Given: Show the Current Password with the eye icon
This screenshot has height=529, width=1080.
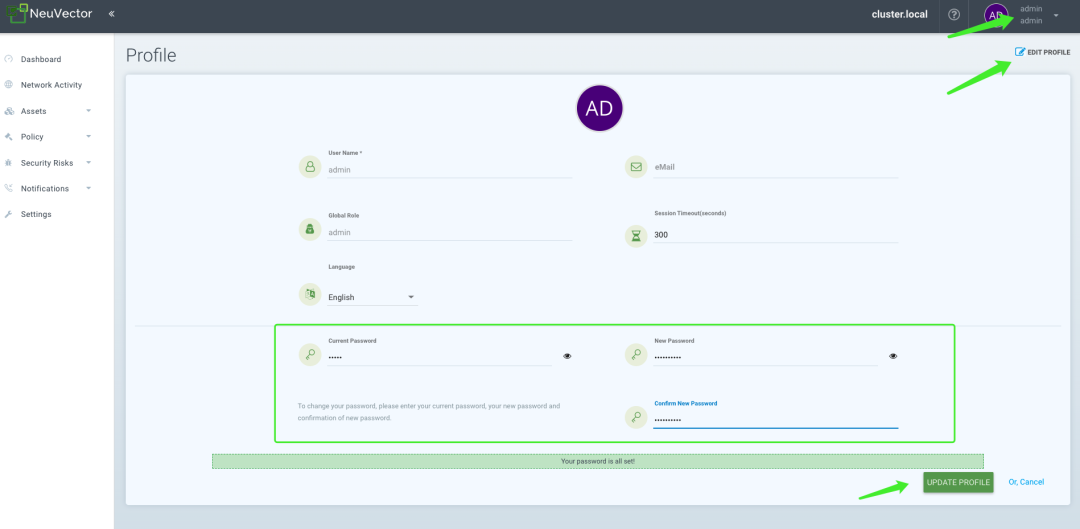Looking at the screenshot, I should tap(568, 356).
